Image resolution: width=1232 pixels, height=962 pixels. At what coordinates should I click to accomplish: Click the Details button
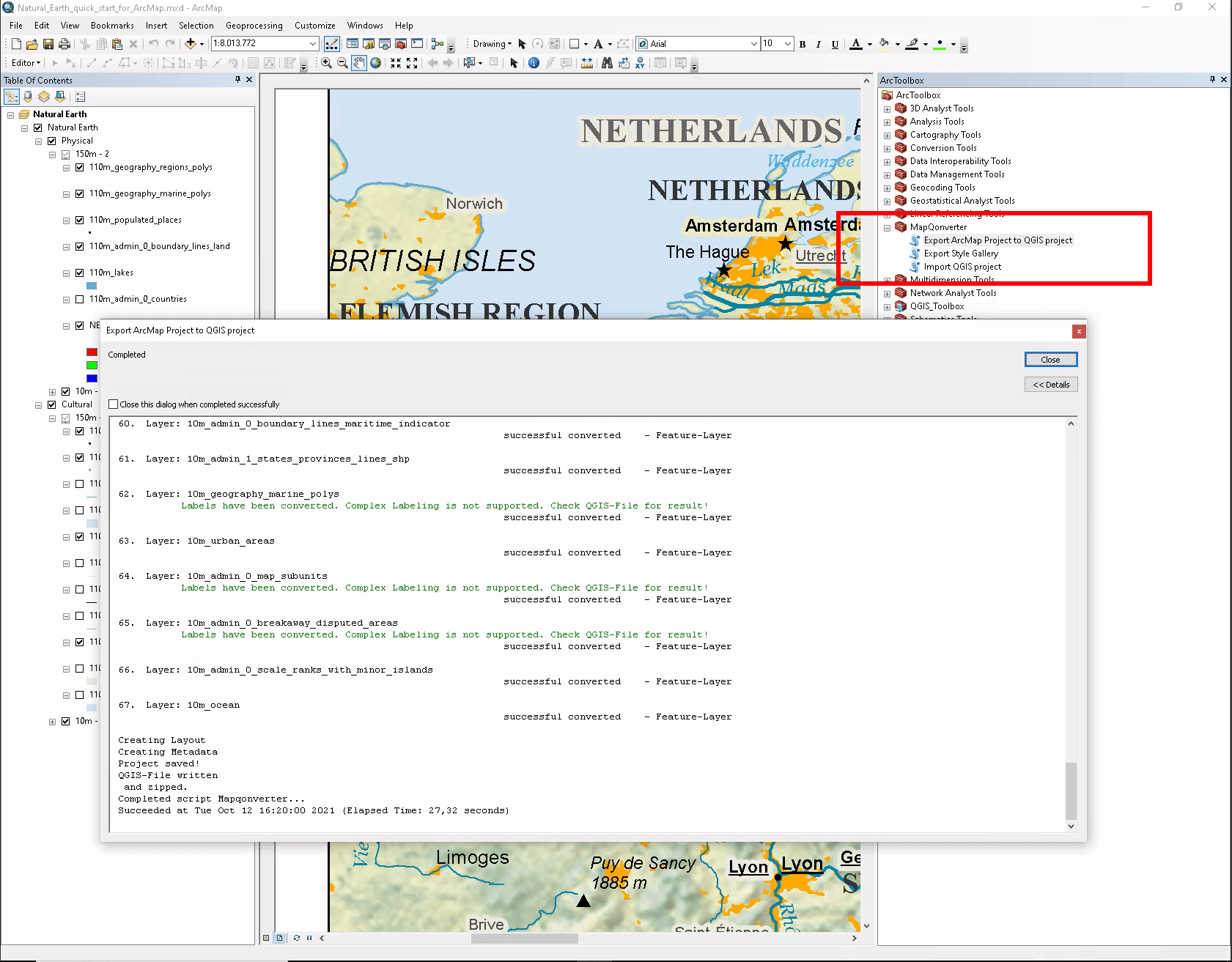(x=1050, y=385)
